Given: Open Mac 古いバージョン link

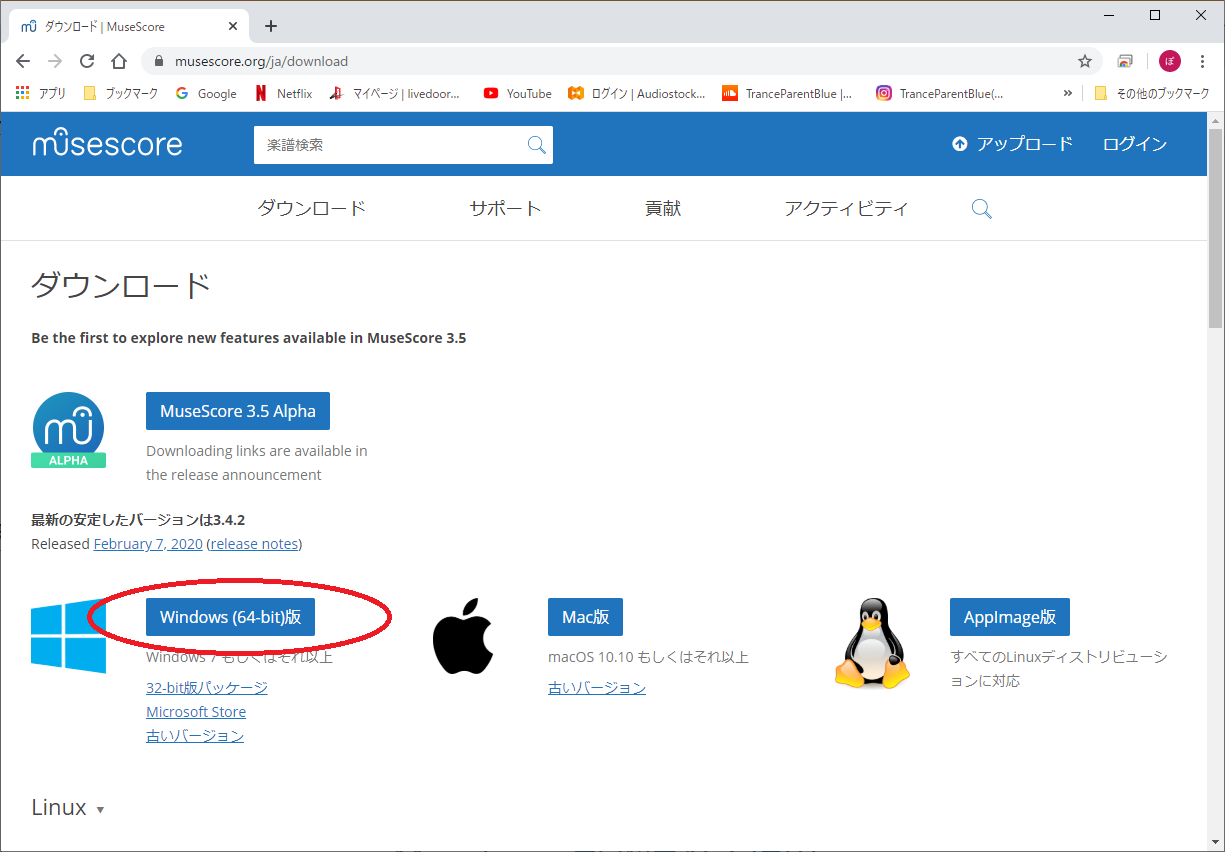Looking at the screenshot, I should pyautogui.click(x=597, y=687).
